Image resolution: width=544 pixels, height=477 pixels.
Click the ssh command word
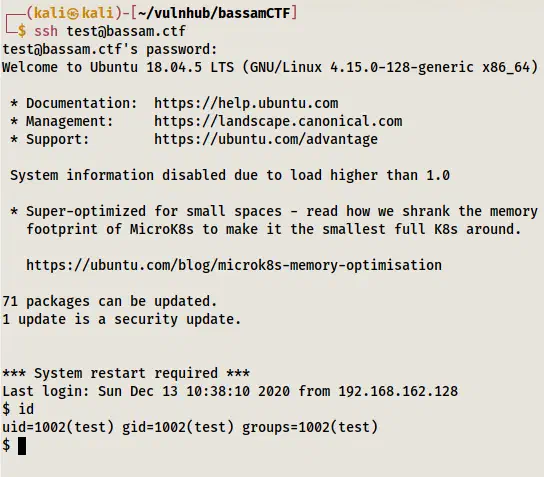[x=46, y=31]
